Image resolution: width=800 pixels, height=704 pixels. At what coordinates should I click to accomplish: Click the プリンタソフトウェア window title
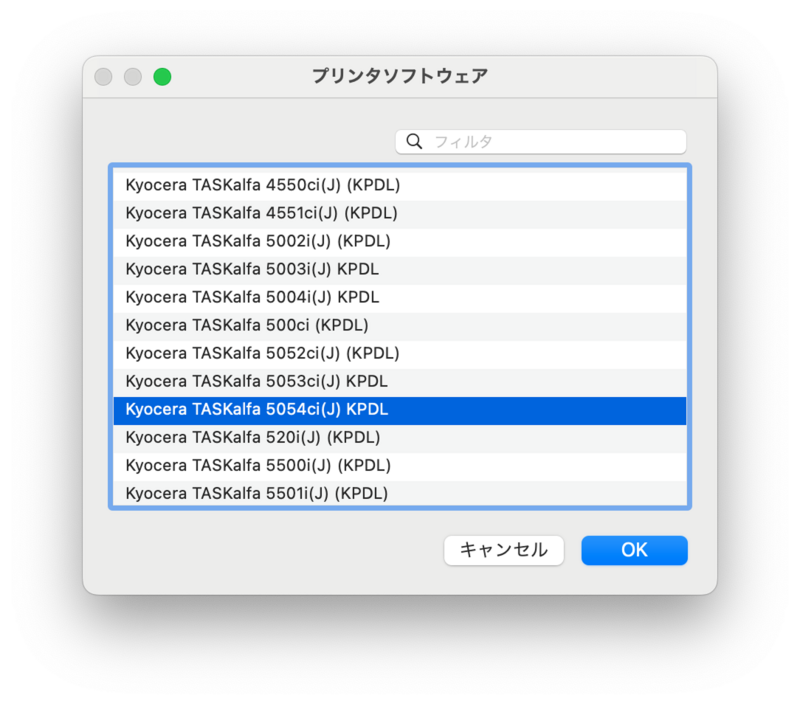(400, 77)
